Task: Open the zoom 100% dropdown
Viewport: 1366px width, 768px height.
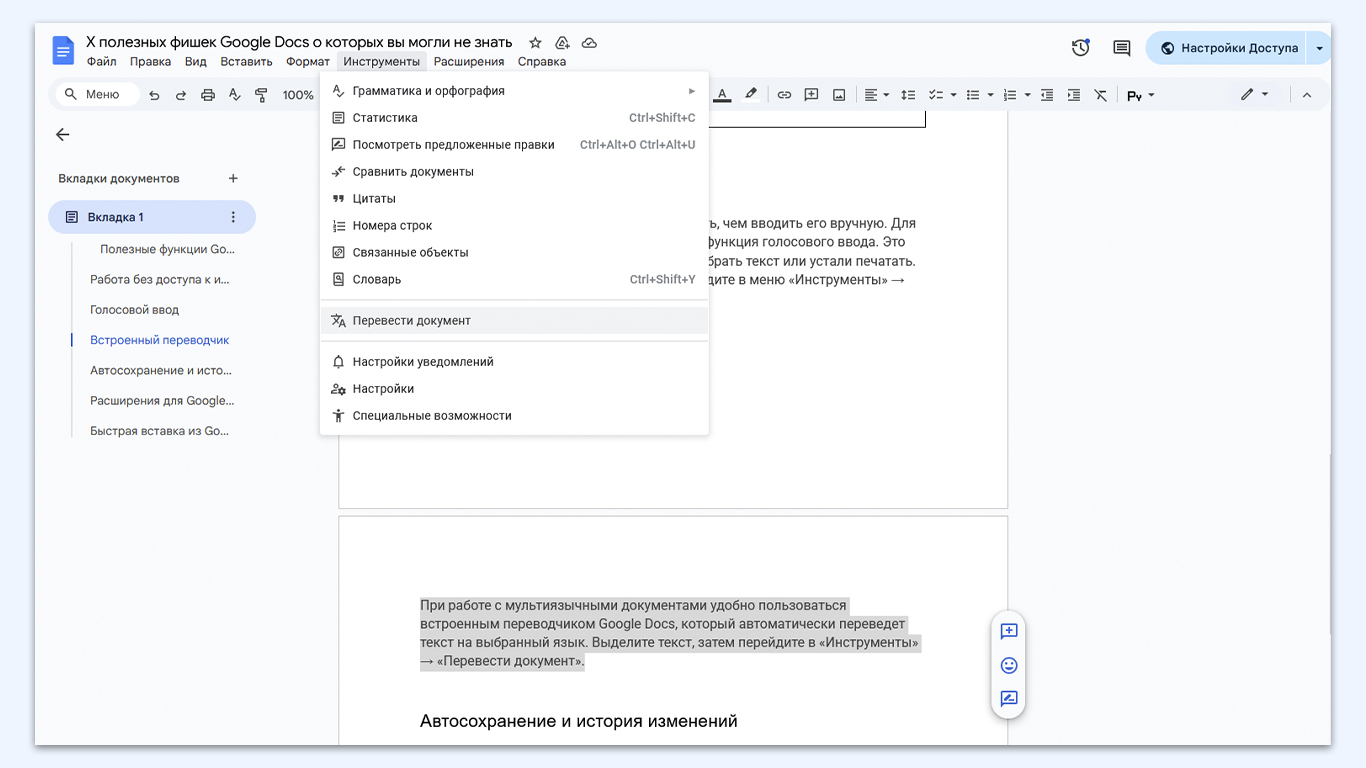Action: (x=298, y=95)
